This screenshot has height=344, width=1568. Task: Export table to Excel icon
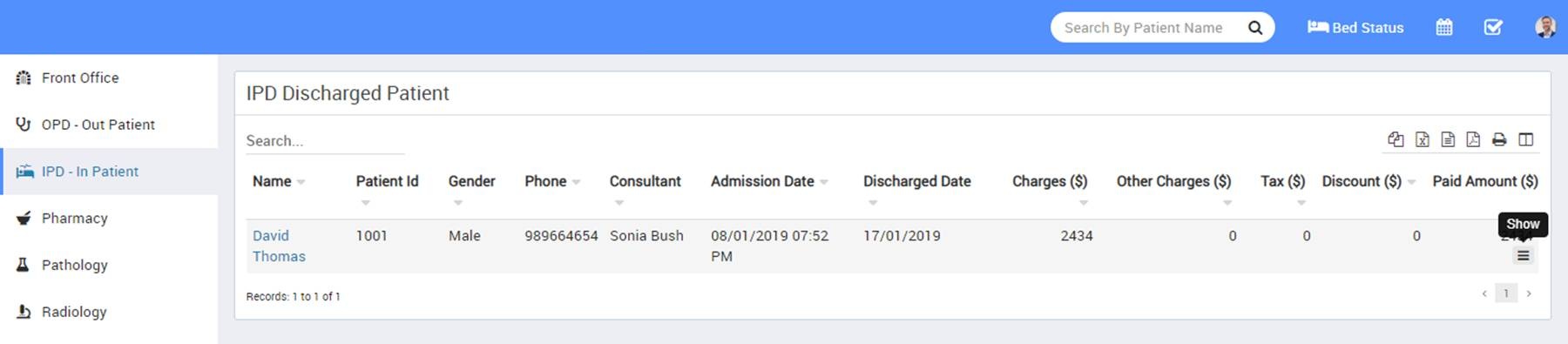click(x=1423, y=139)
